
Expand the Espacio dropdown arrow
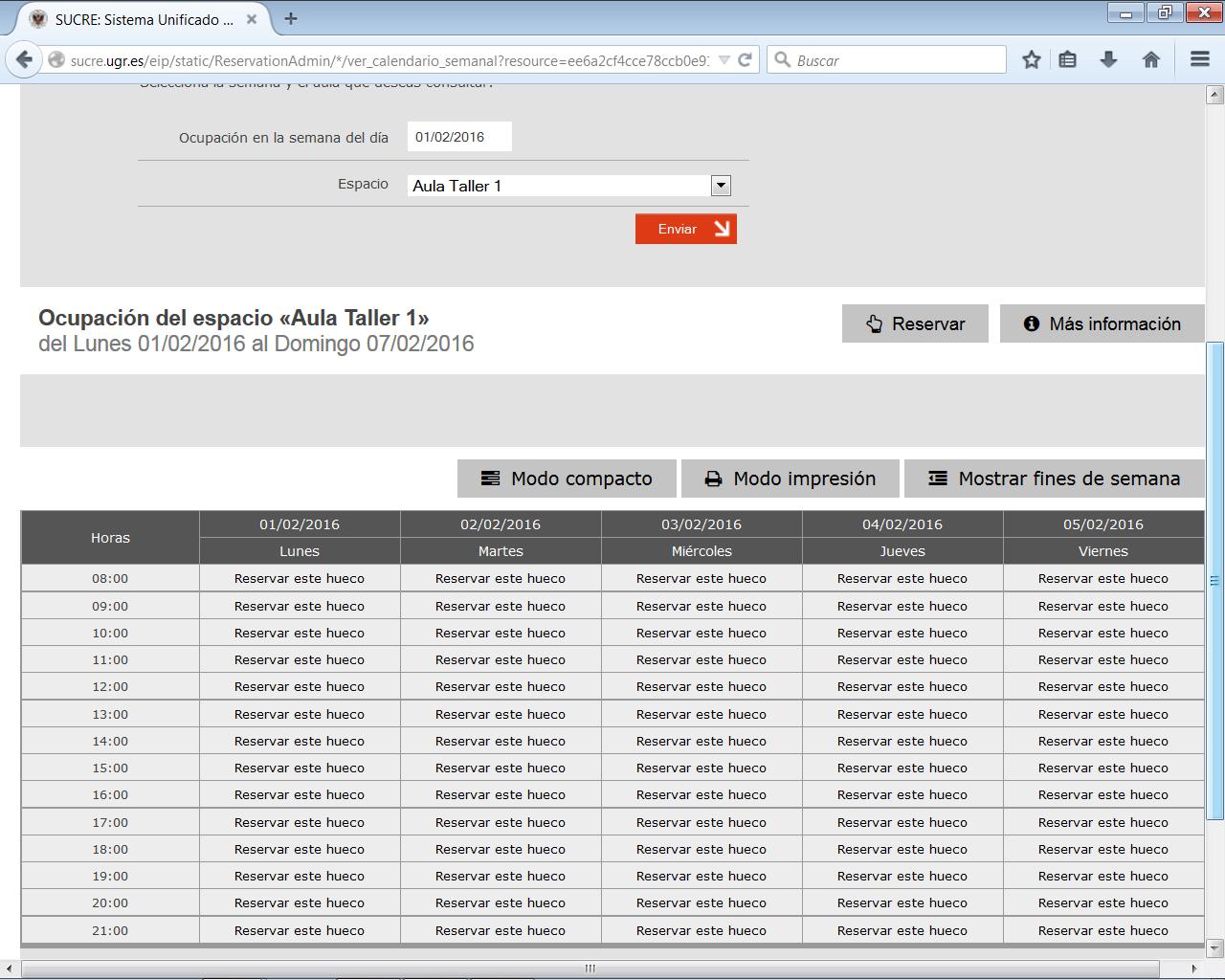tap(721, 186)
